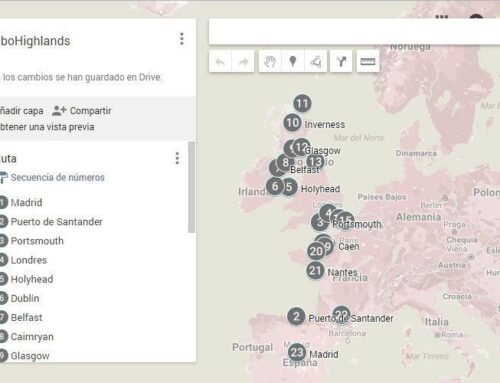500x383 pixels.
Task: Click map marker 21 near Nantes
Action: pos(315,270)
